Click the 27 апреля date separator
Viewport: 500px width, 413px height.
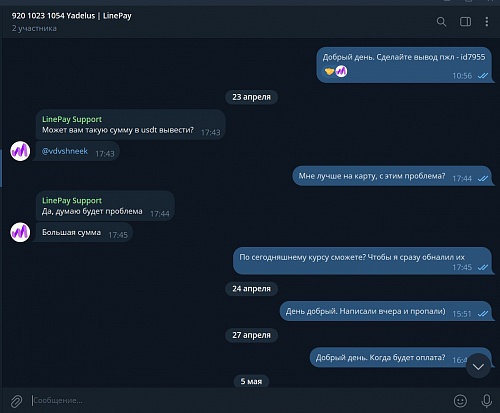[x=251, y=335]
